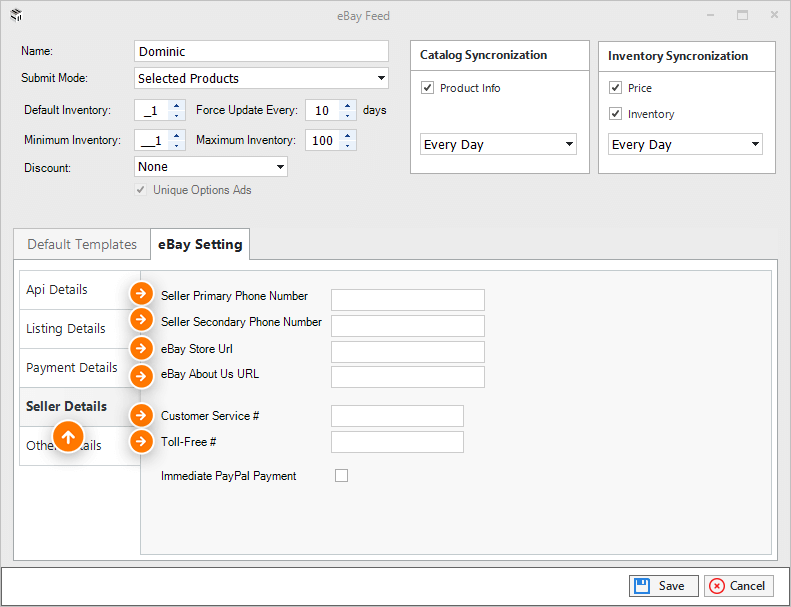Screen dimensions: 791x607
Task: Increase Force Update Every days
Action: point(348,105)
